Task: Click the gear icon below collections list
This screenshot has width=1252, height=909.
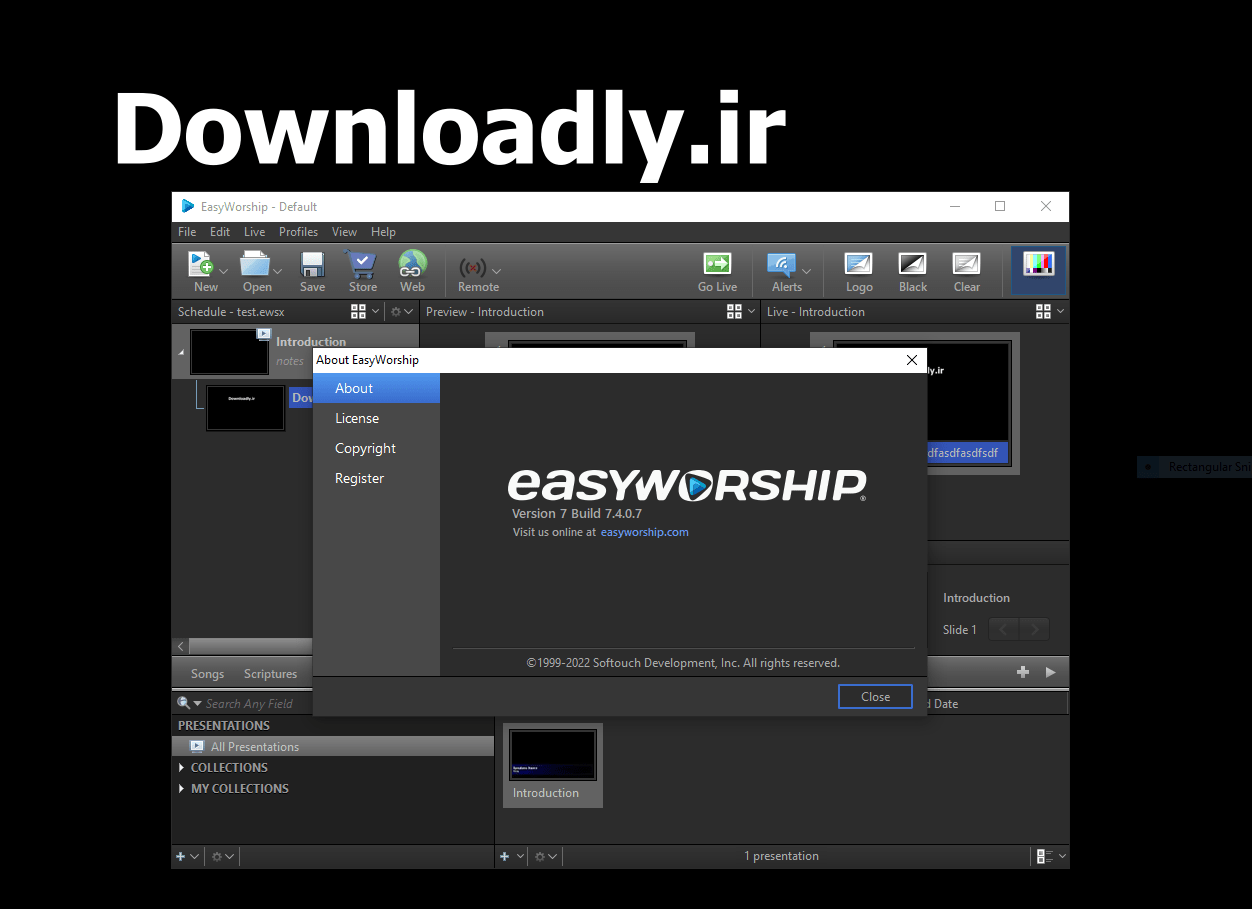Action: [x=217, y=857]
